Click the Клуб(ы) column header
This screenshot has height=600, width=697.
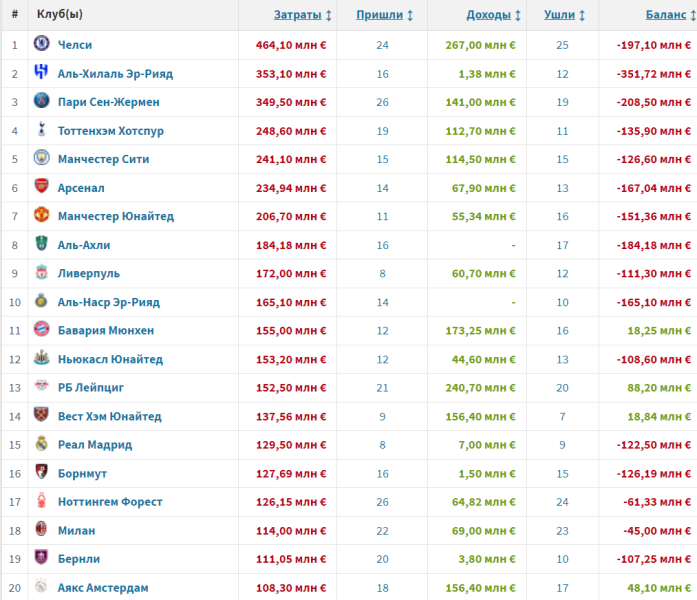tap(60, 15)
